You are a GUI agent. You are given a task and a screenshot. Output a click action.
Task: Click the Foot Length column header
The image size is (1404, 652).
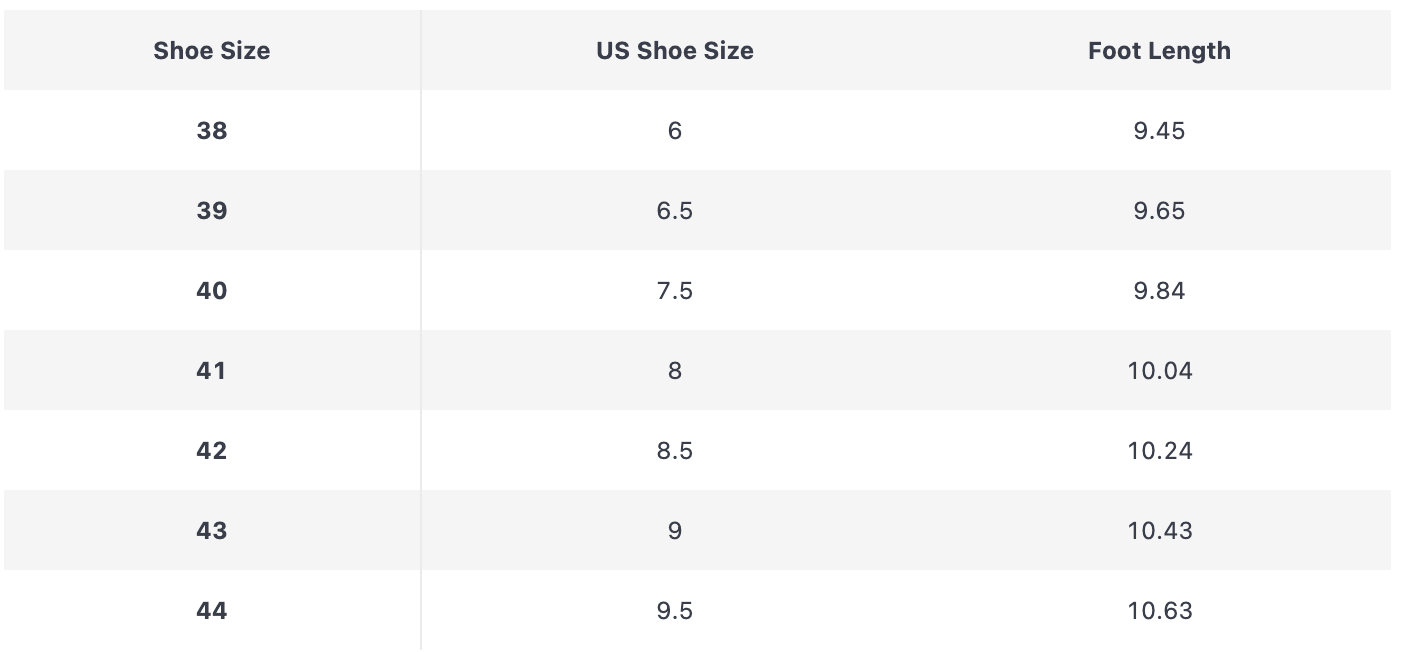(1159, 51)
